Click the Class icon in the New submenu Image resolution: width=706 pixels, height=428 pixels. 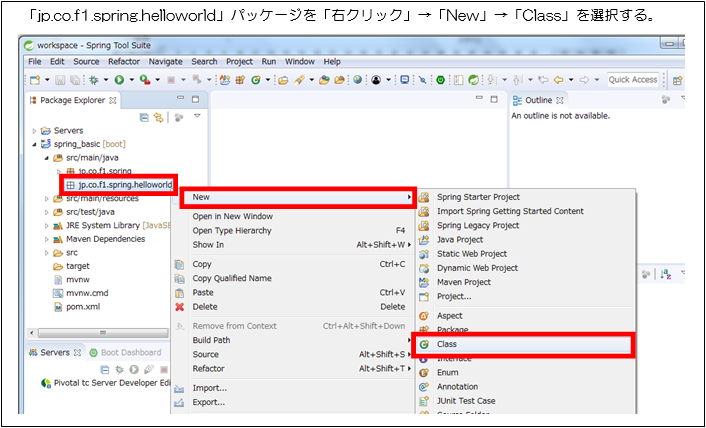tap(424, 344)
